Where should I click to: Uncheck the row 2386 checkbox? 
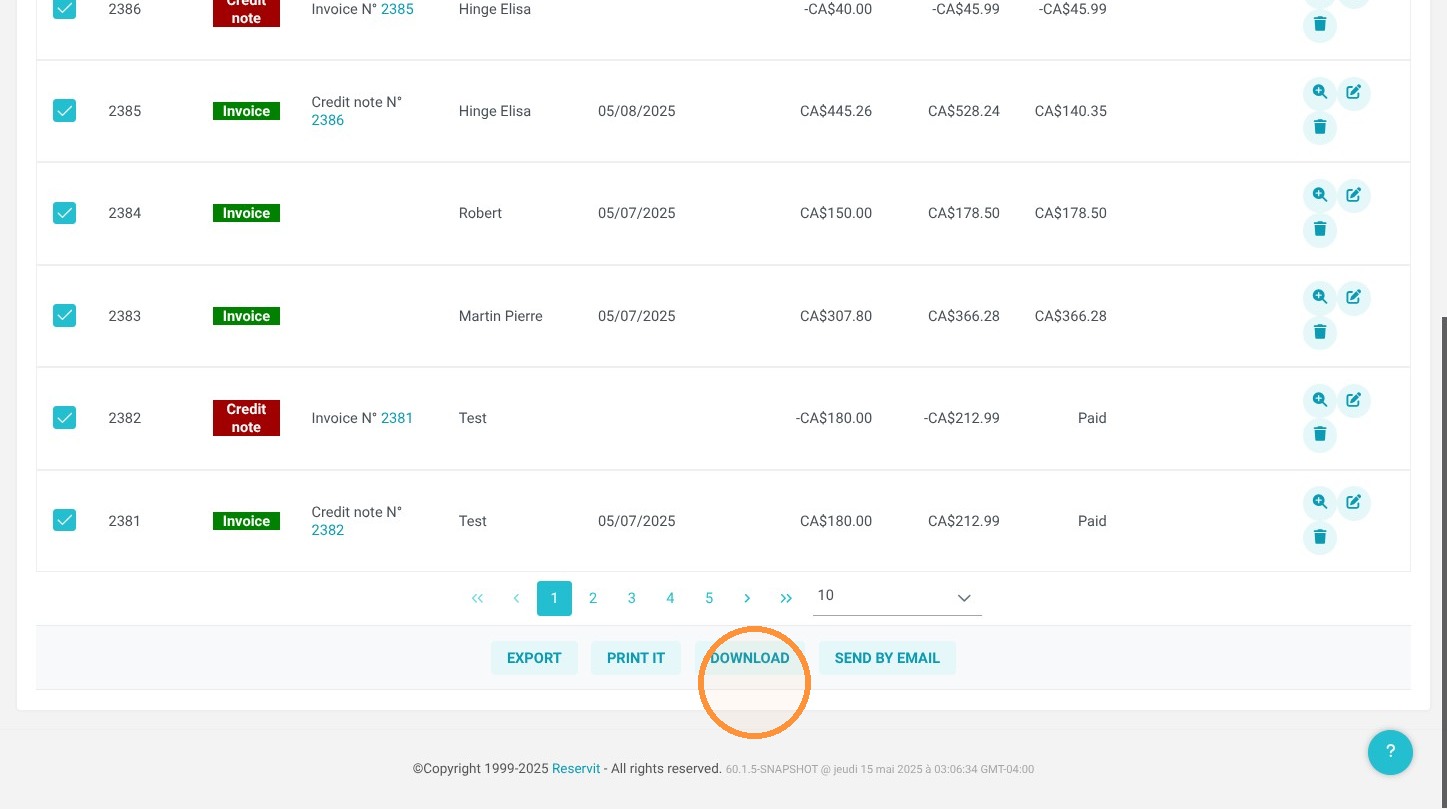64,9
